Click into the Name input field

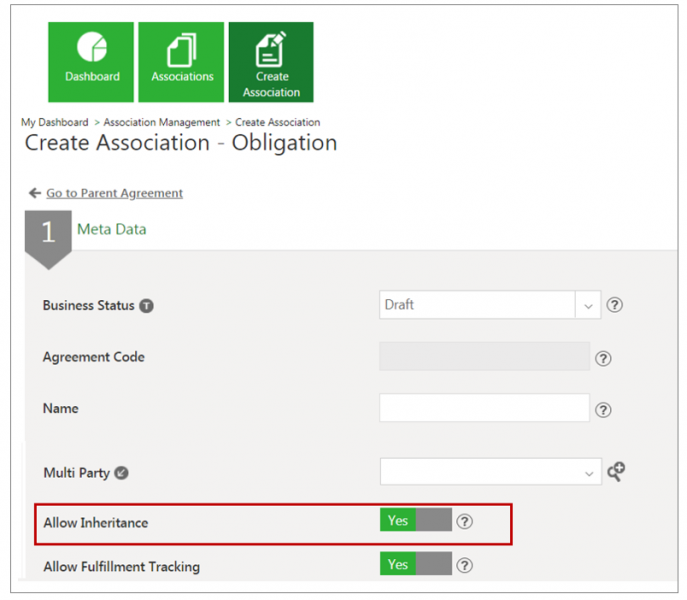click(484, 408)
